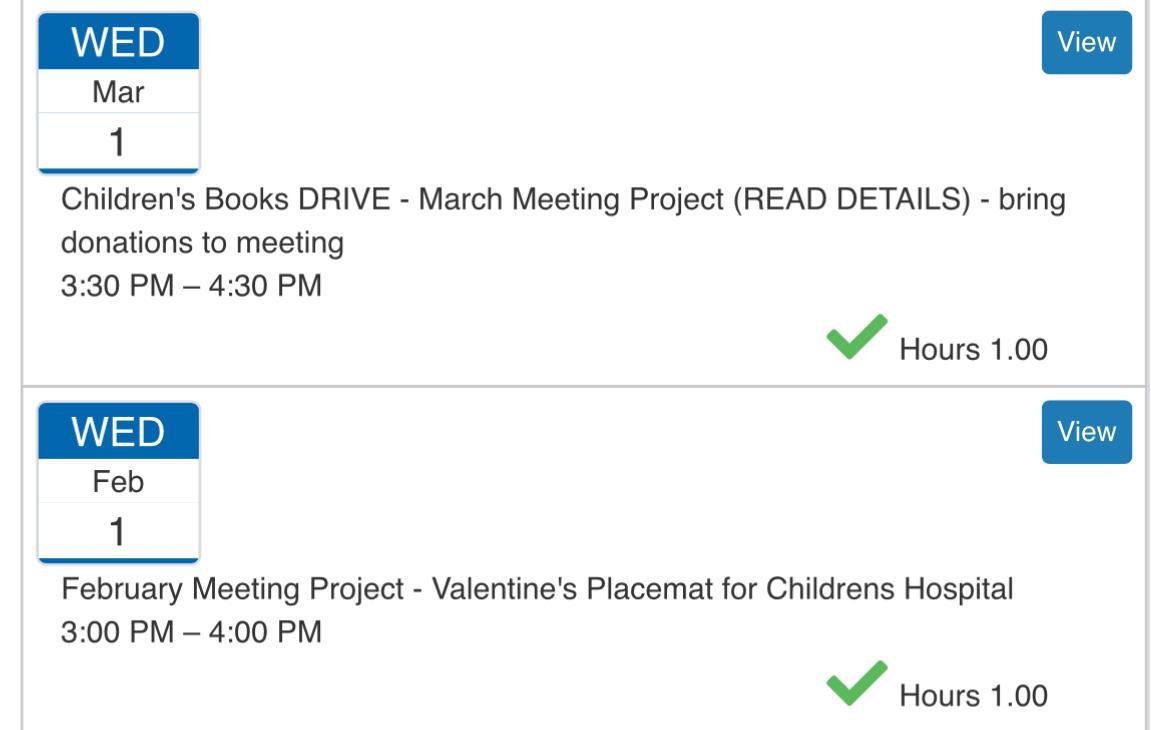Viewport: 1151px width, 730px height.
Task: Click Hours 1.00 on the March event
Action: click(x=973, y=350)
